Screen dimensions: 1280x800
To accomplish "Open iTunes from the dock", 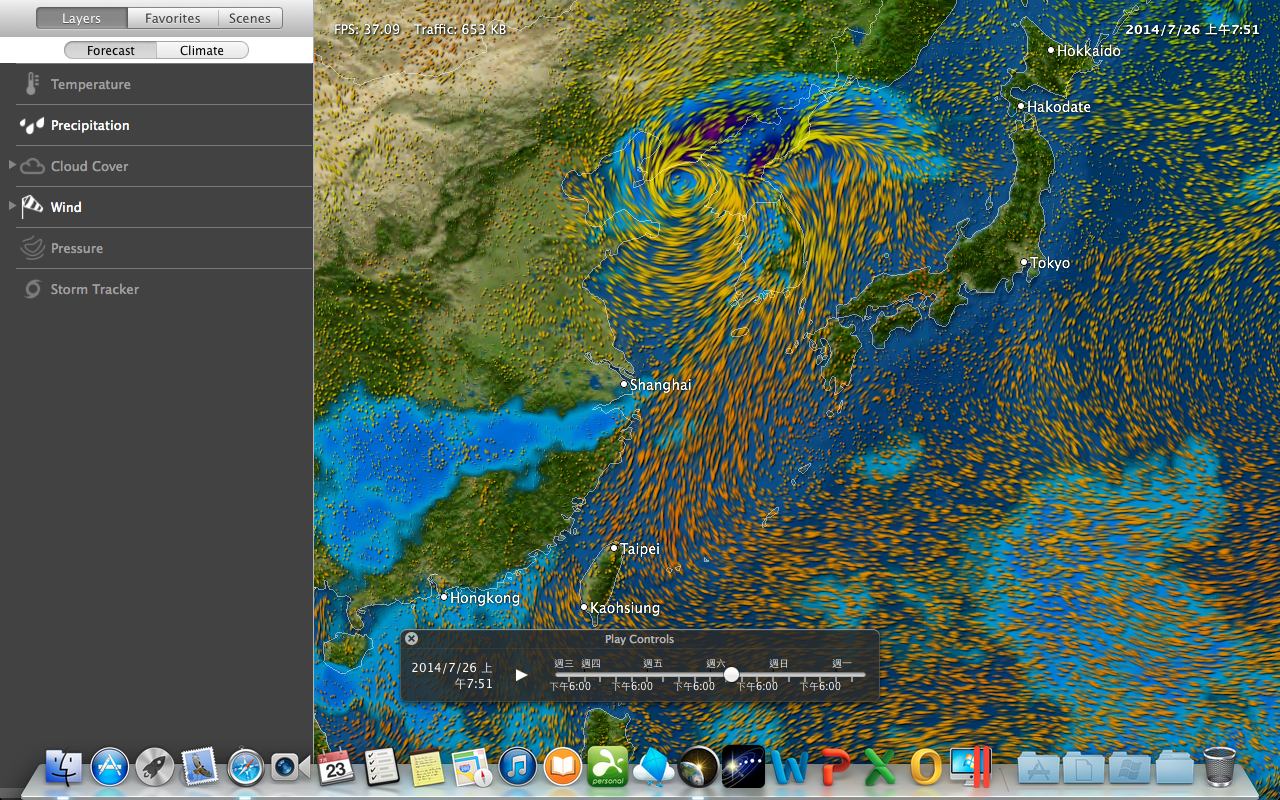I will (x=518, y=768).
